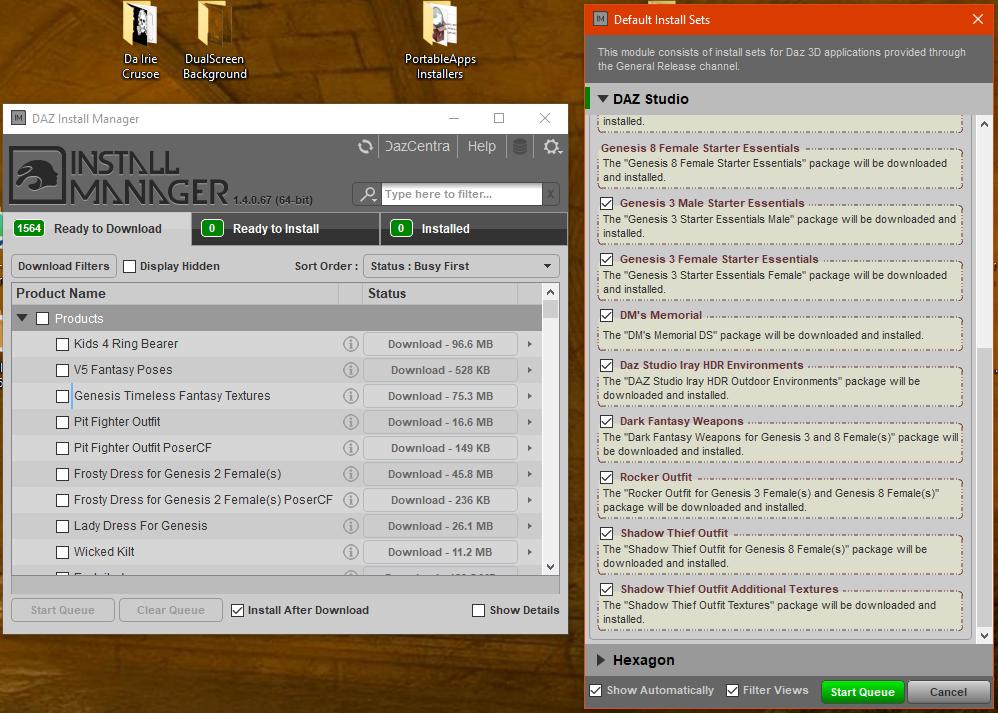Select the Dark Fantasy Weapons set title

point(681,421)
